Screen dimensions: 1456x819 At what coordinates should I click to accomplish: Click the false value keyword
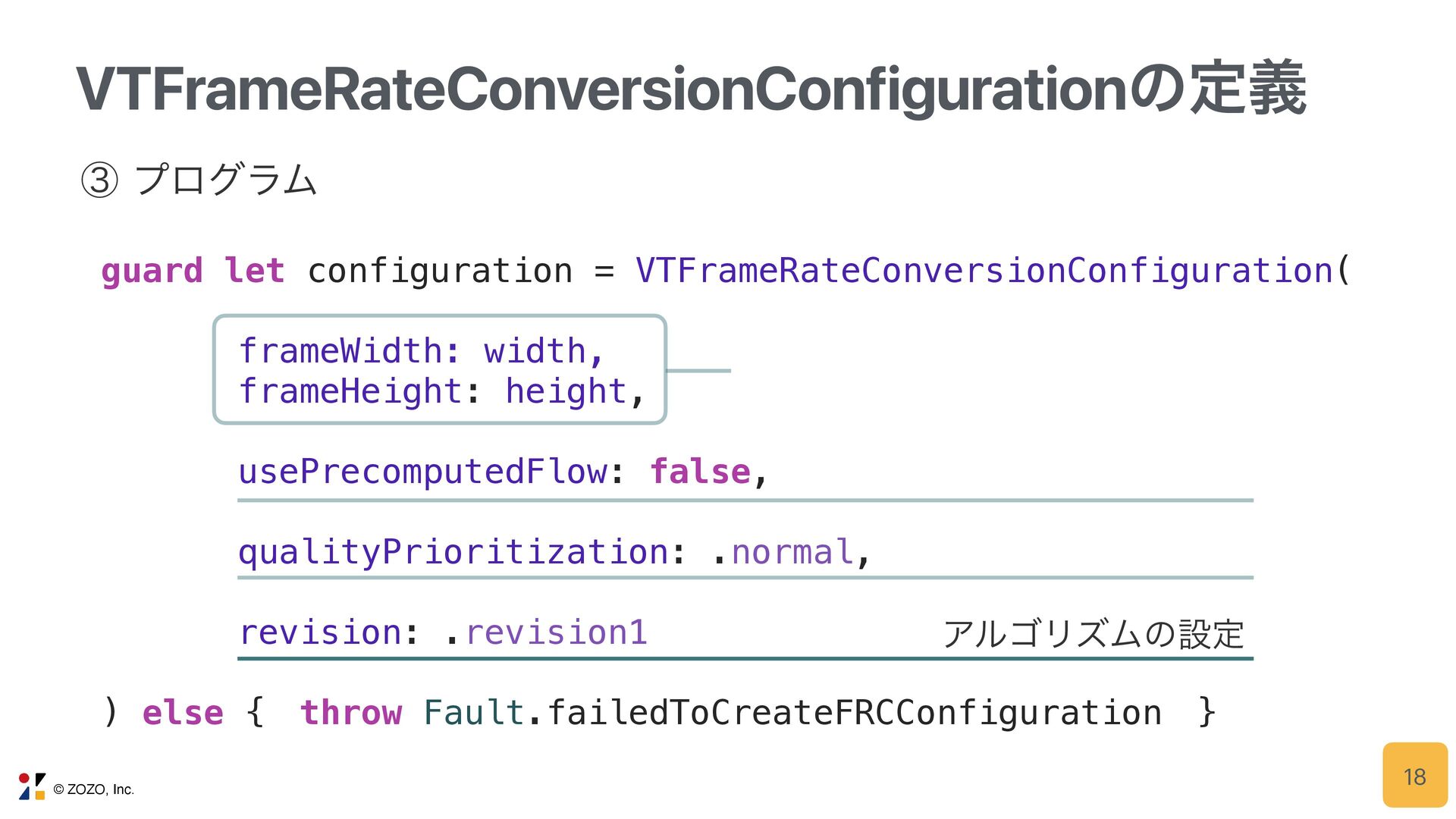700,472
